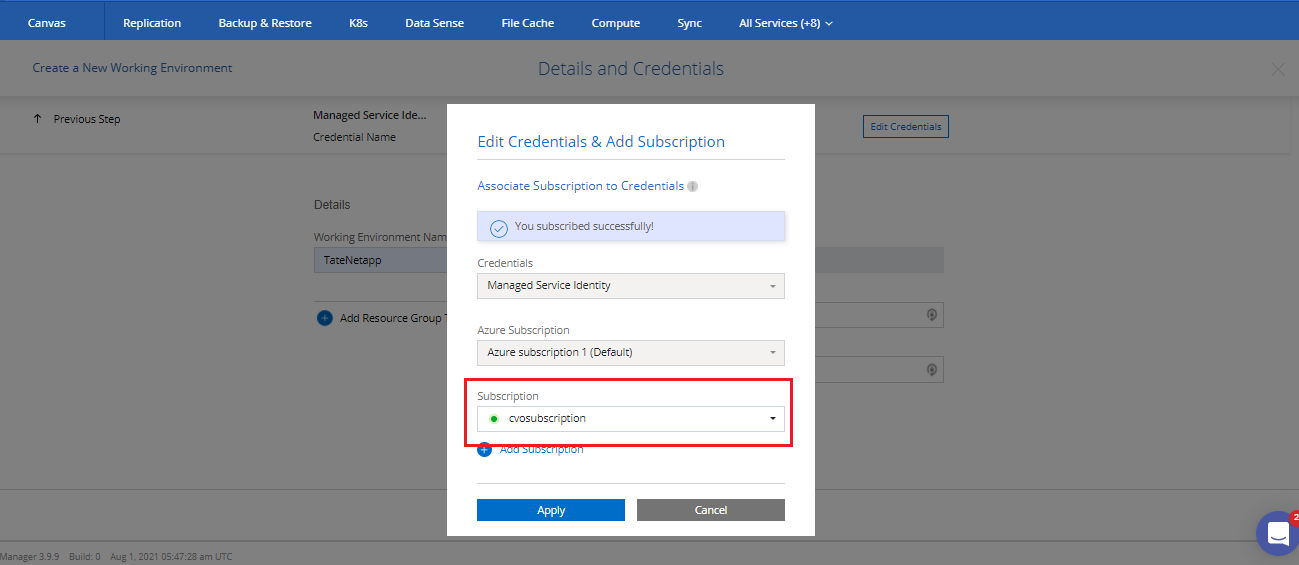
Task: Switch to the Canvas tab
Action: tap(47, 23)
